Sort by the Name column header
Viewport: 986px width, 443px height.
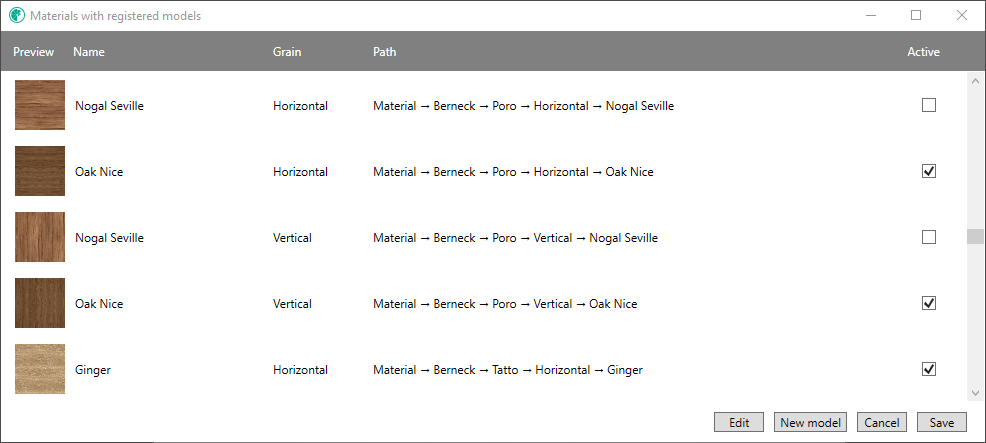(x=89, y=52)
